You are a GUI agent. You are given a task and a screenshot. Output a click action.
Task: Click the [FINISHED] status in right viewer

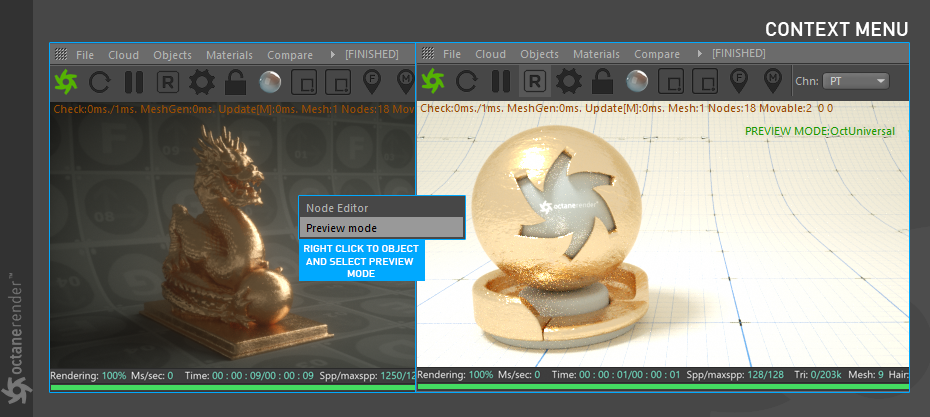click(739, 53)
